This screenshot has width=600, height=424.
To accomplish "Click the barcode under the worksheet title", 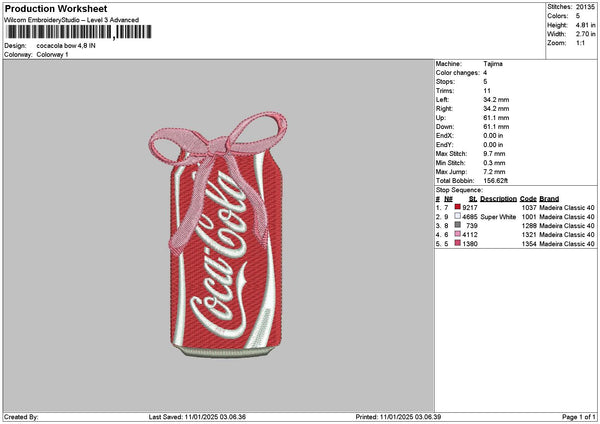I will click(x=79, y=32).
